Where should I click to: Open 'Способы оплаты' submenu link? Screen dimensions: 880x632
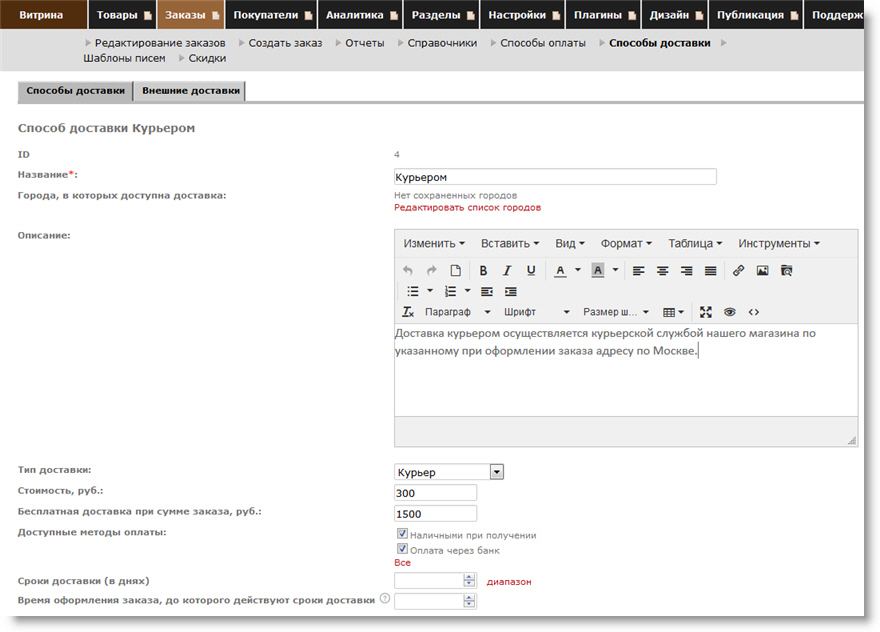[x=543, y=43]
